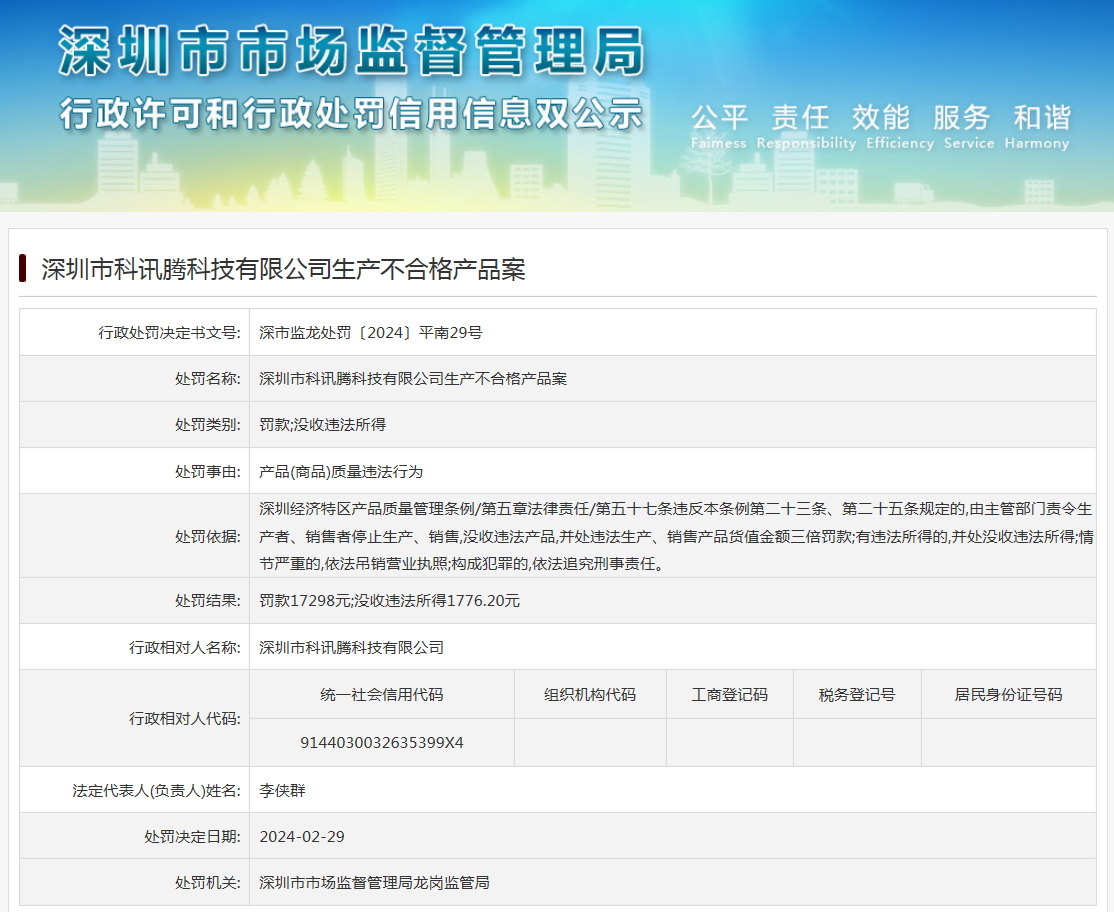Click banner slogan 效能 Efficiency

[x=899, y=127]
